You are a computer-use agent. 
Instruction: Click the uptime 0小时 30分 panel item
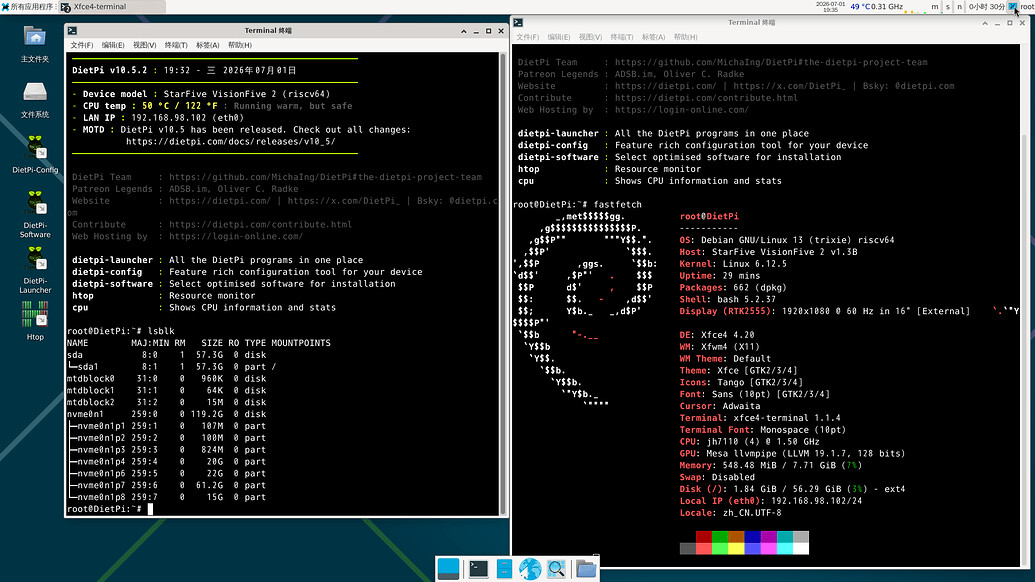(x=987, y=7)
